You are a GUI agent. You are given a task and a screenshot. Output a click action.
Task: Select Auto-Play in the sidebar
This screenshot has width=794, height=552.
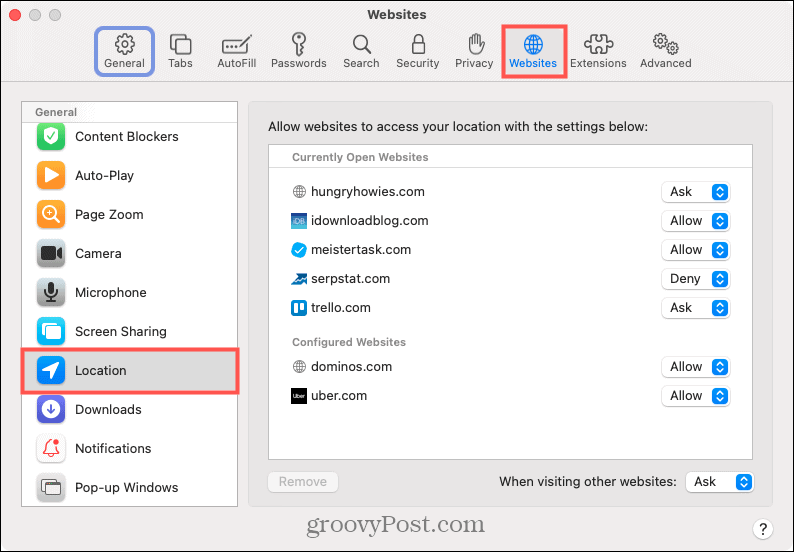pos(130,175)
